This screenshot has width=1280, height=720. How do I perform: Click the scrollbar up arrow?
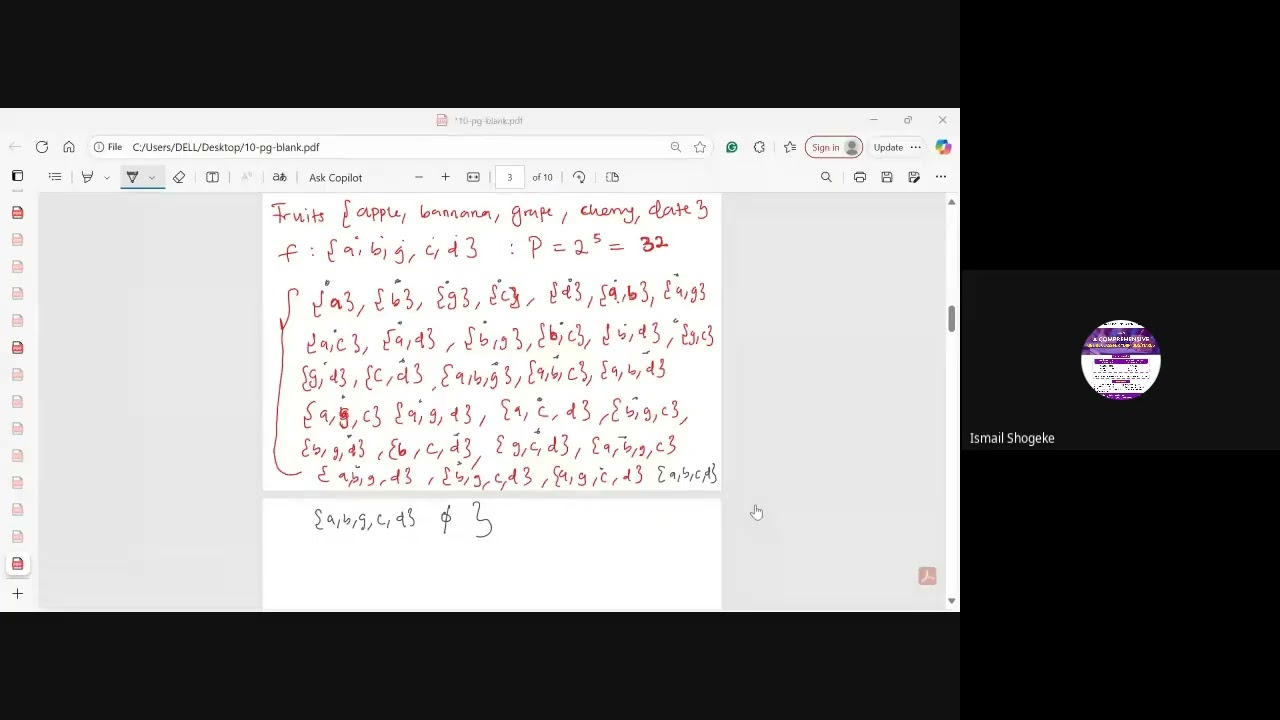click(x=951, y=202)
